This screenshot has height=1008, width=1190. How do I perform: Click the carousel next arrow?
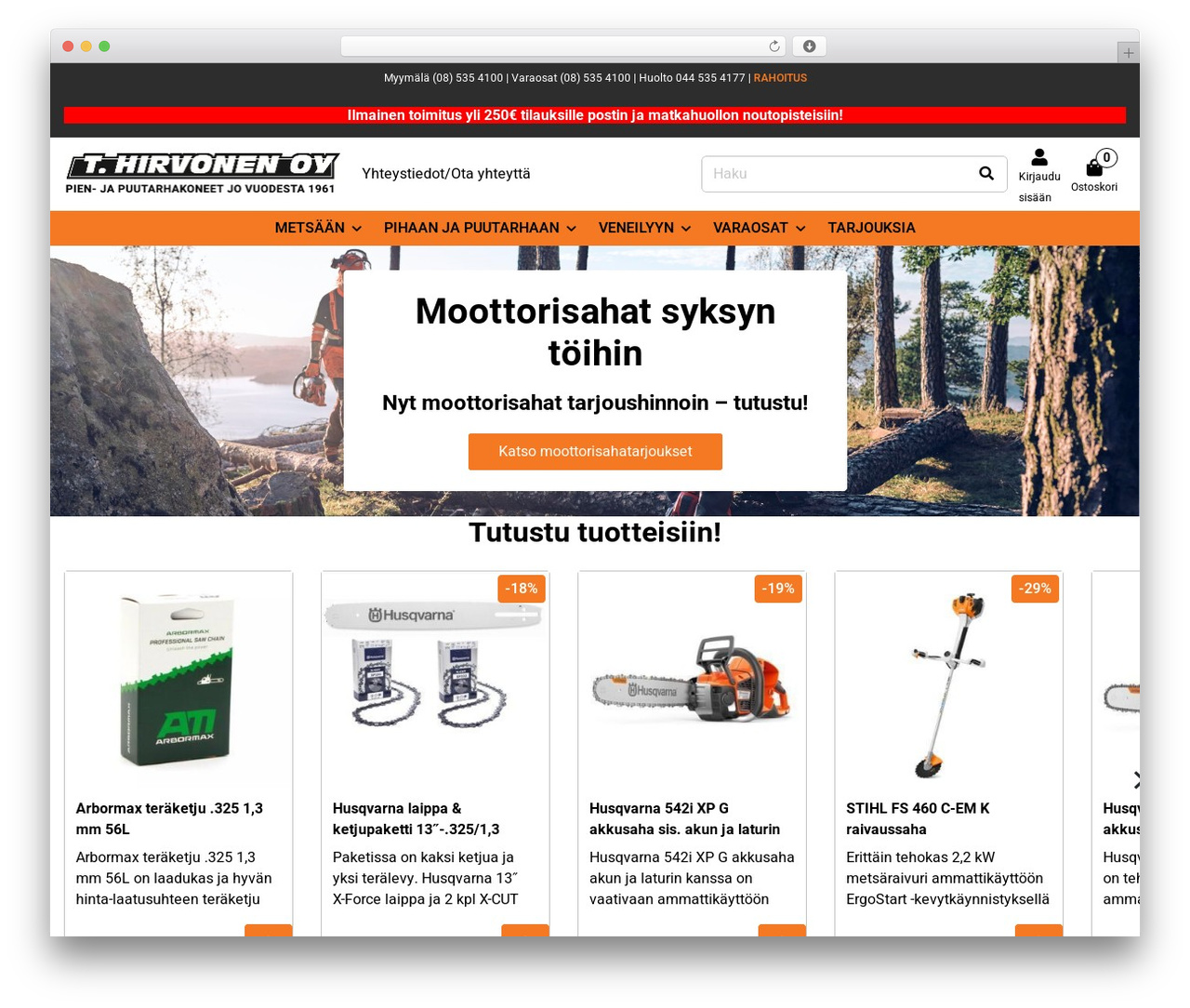click(x=1136, y=779)
